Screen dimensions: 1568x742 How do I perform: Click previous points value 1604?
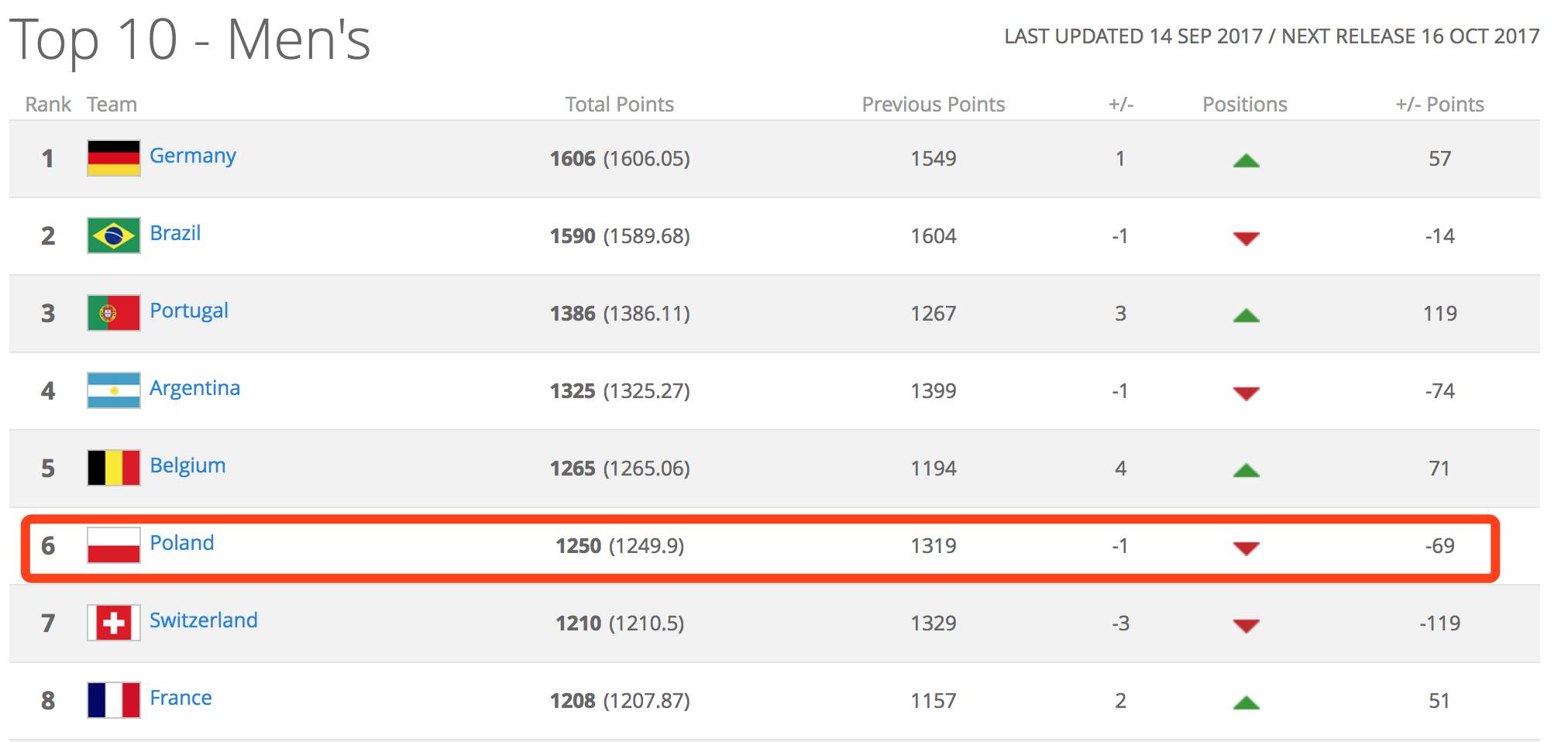(x=934, y=236)
